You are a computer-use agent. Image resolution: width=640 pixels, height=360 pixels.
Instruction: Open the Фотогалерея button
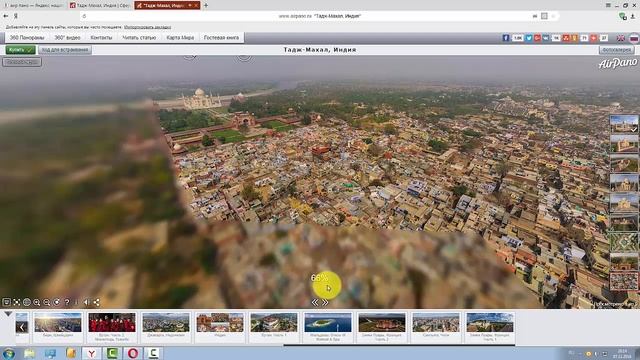click(616, 50)
